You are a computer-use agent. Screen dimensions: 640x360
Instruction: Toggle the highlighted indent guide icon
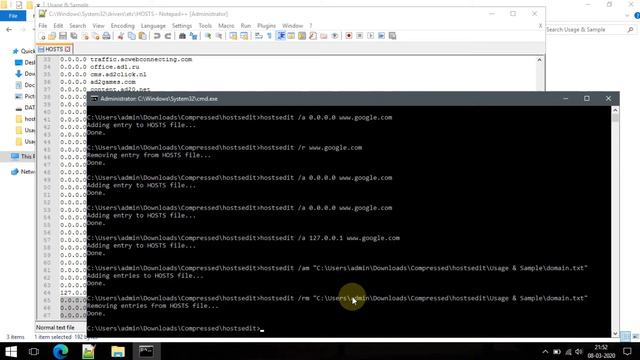281,36
